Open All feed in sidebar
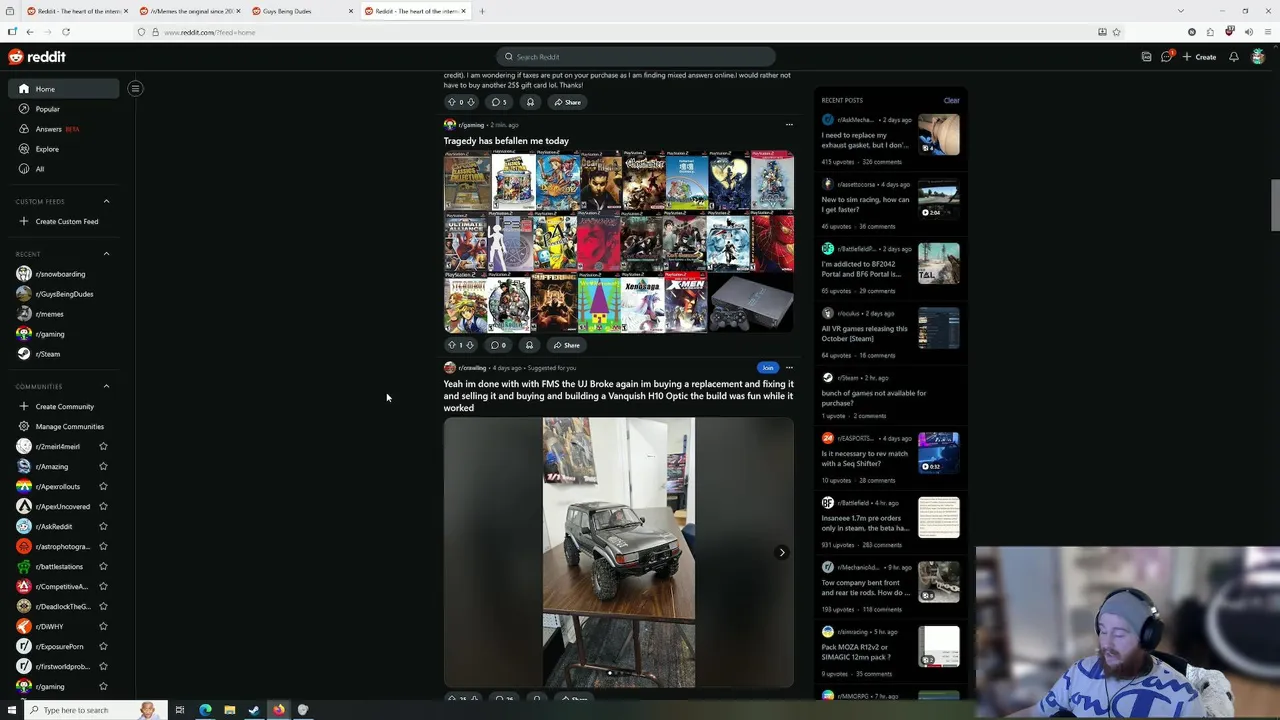The height and width of the screenshot is (720, 1280). point(64,169)
